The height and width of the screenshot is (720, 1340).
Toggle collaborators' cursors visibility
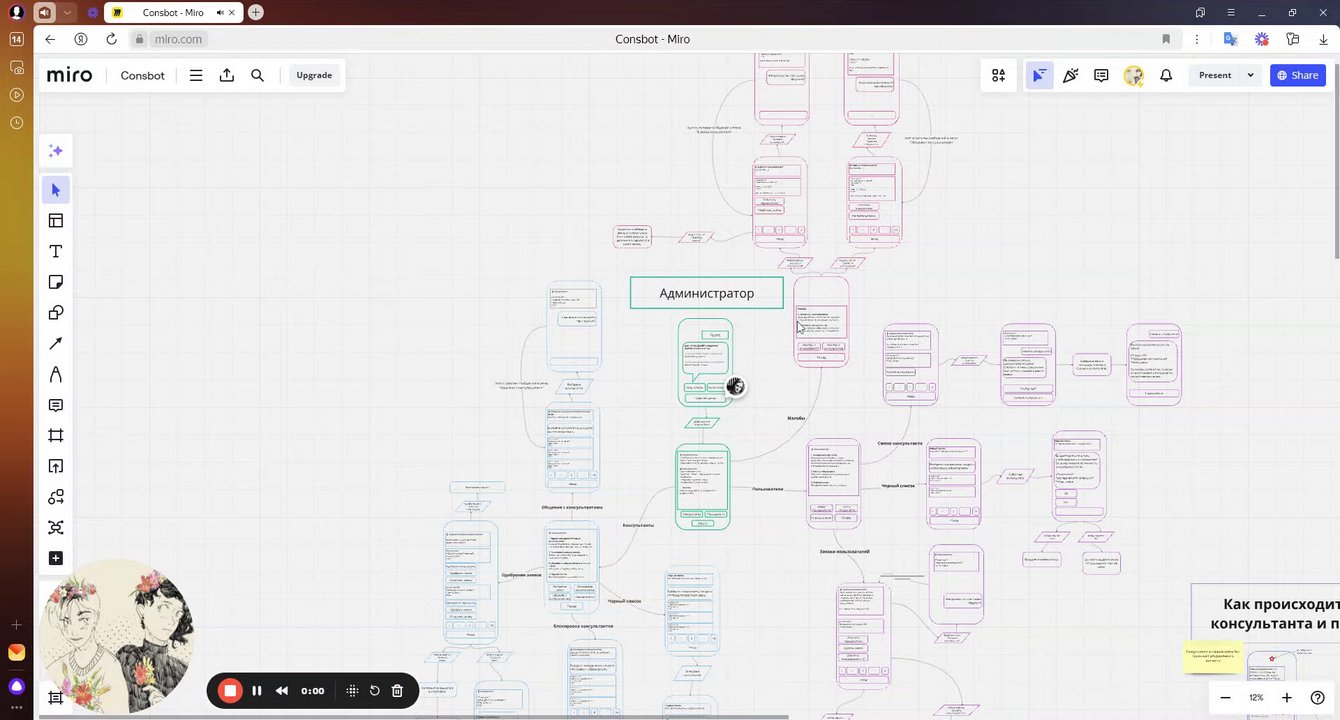(1039, 75)
